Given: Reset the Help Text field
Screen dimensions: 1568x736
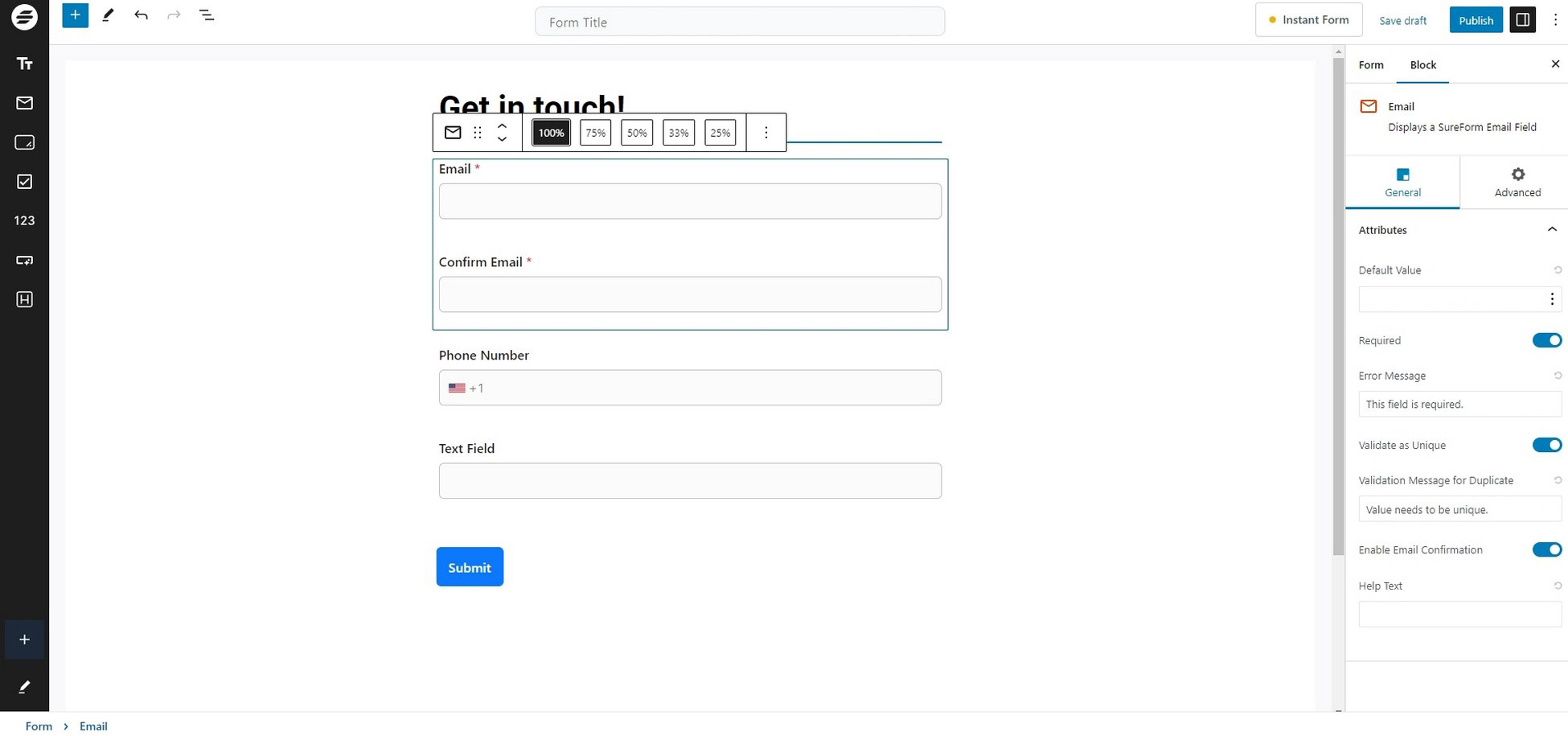Looking at the screenshot, I should (x=1558, y=586).
